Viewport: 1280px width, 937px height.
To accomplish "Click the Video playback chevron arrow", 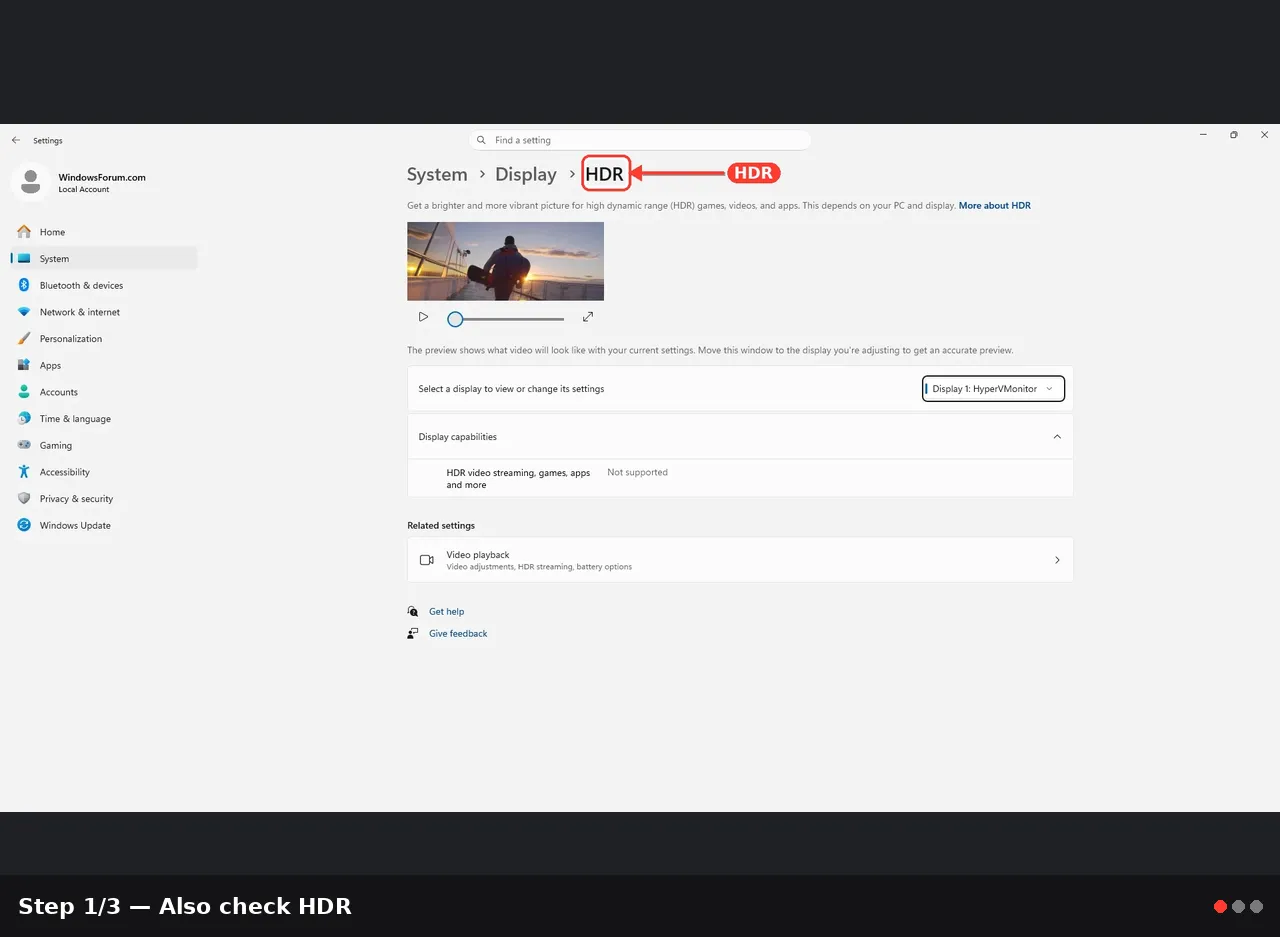I will pyautogui.click(x=1057, y=560).
